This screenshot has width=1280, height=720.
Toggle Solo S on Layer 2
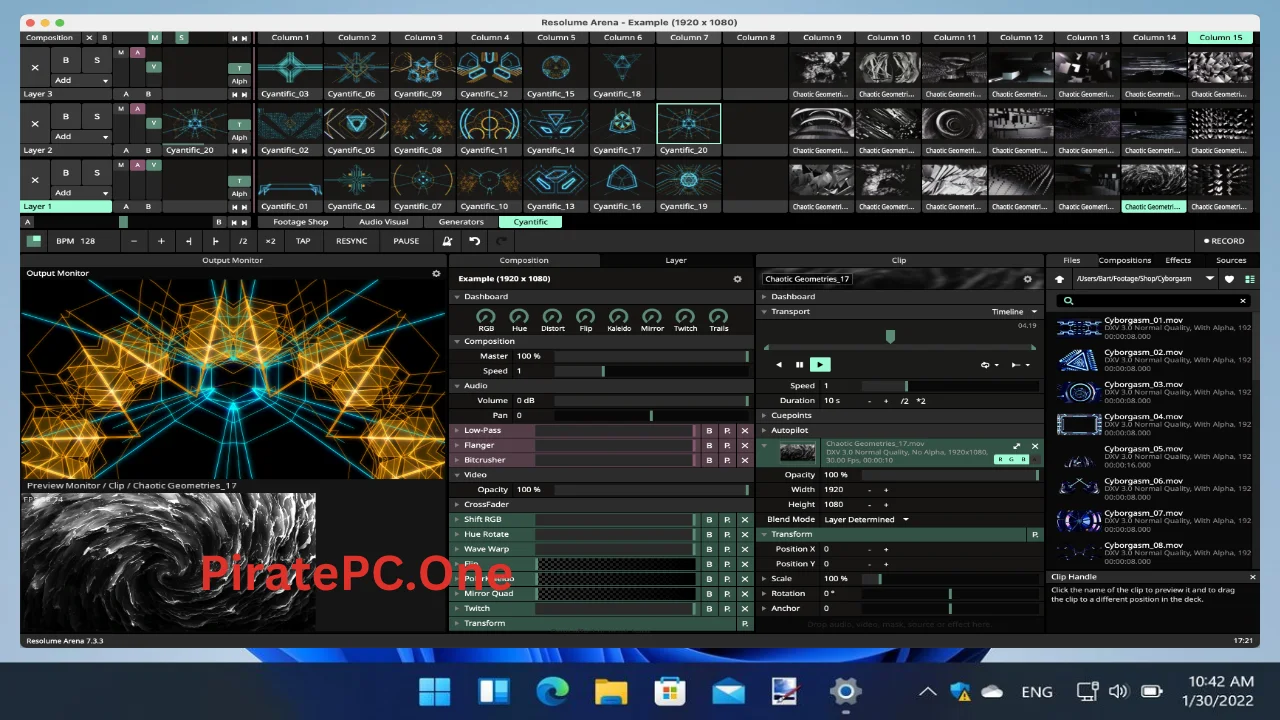pos(97,116)
